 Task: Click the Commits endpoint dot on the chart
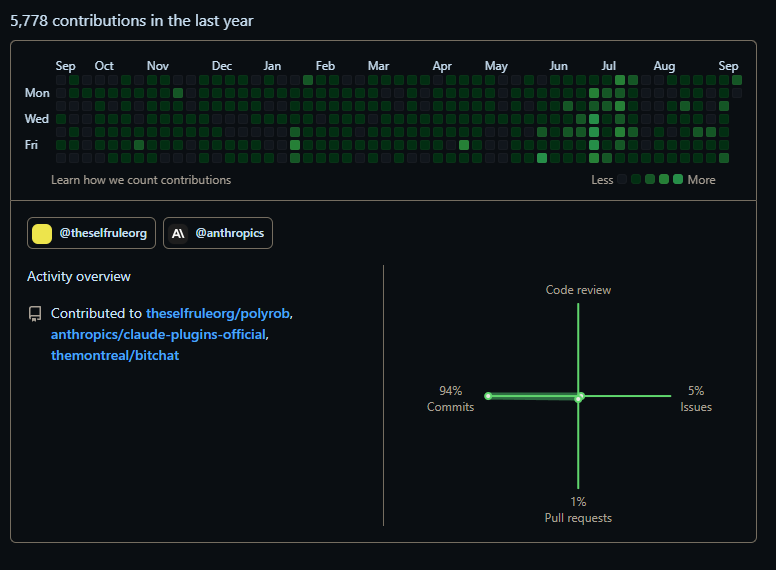[488, 396]
